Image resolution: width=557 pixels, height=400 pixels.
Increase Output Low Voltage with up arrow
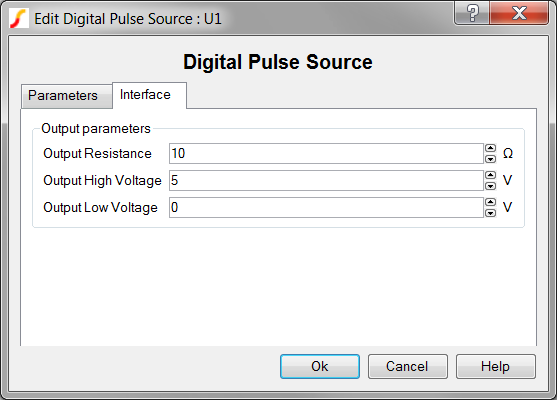491,202
